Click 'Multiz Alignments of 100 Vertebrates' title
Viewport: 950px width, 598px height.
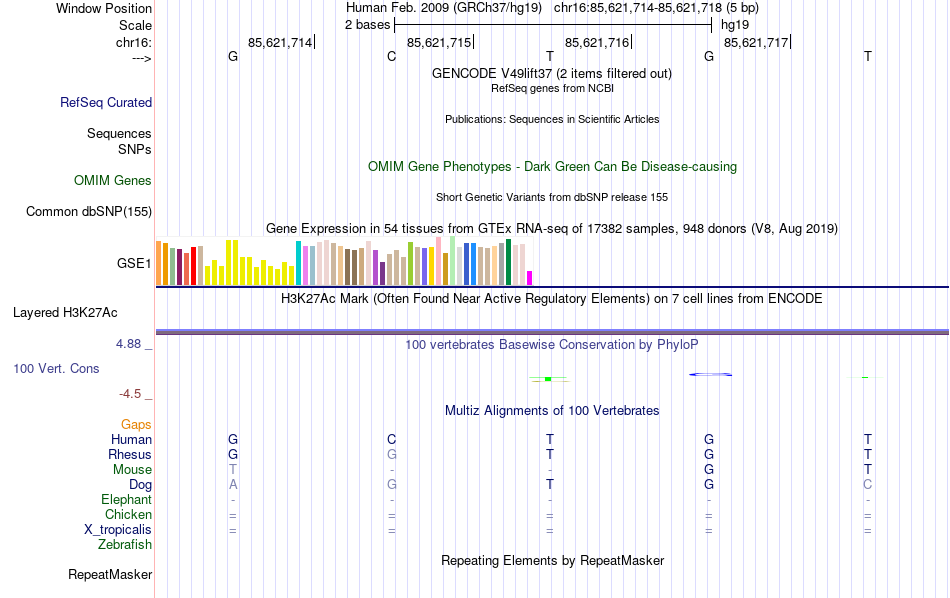(x=552, y=411)
